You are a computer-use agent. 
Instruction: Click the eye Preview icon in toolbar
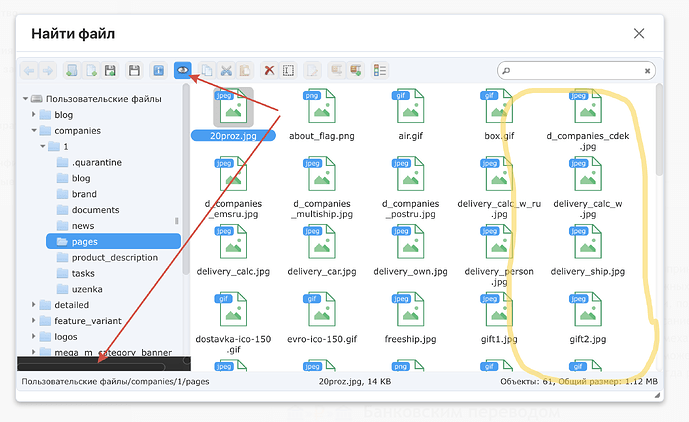pyautogui.click(x=182, y=71)
